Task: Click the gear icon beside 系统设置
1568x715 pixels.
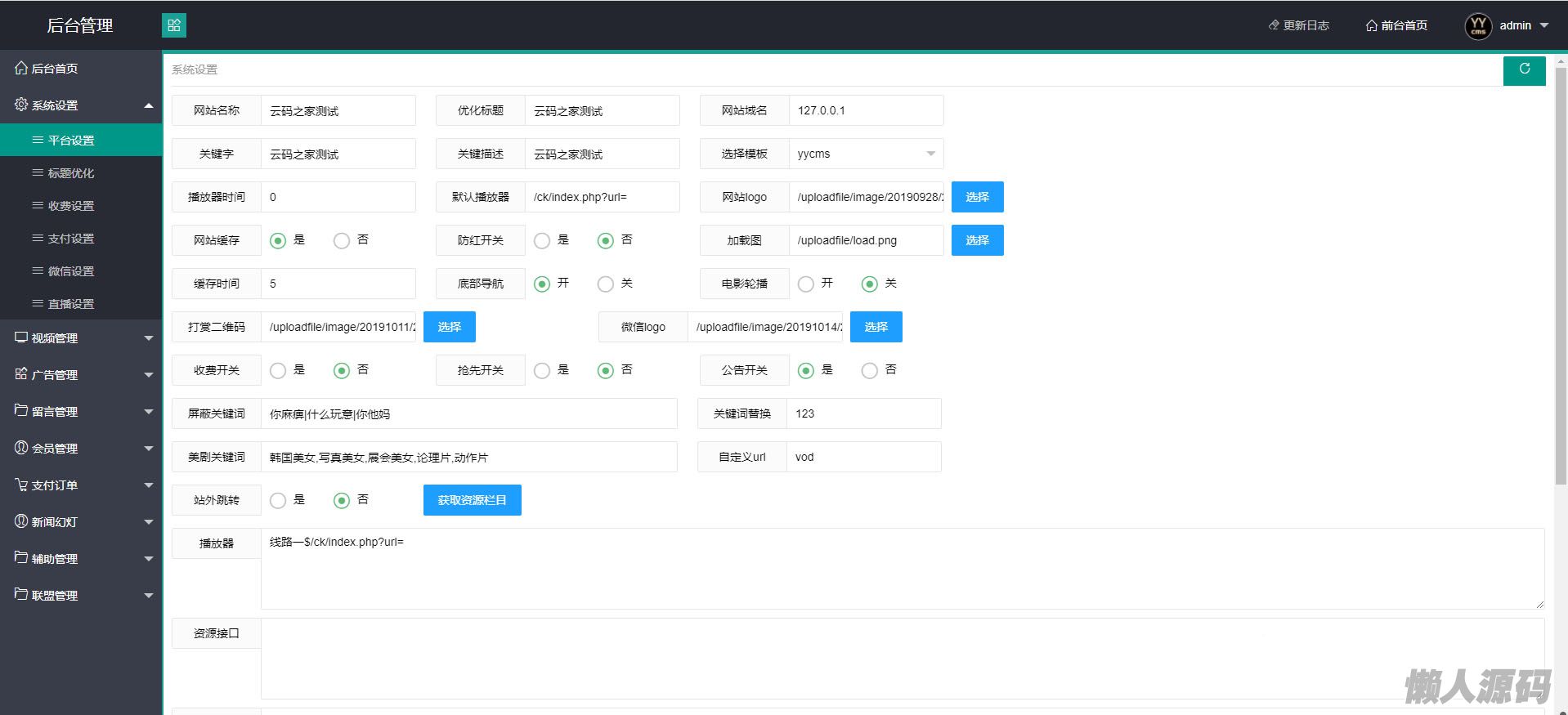Action: [21, 105]
